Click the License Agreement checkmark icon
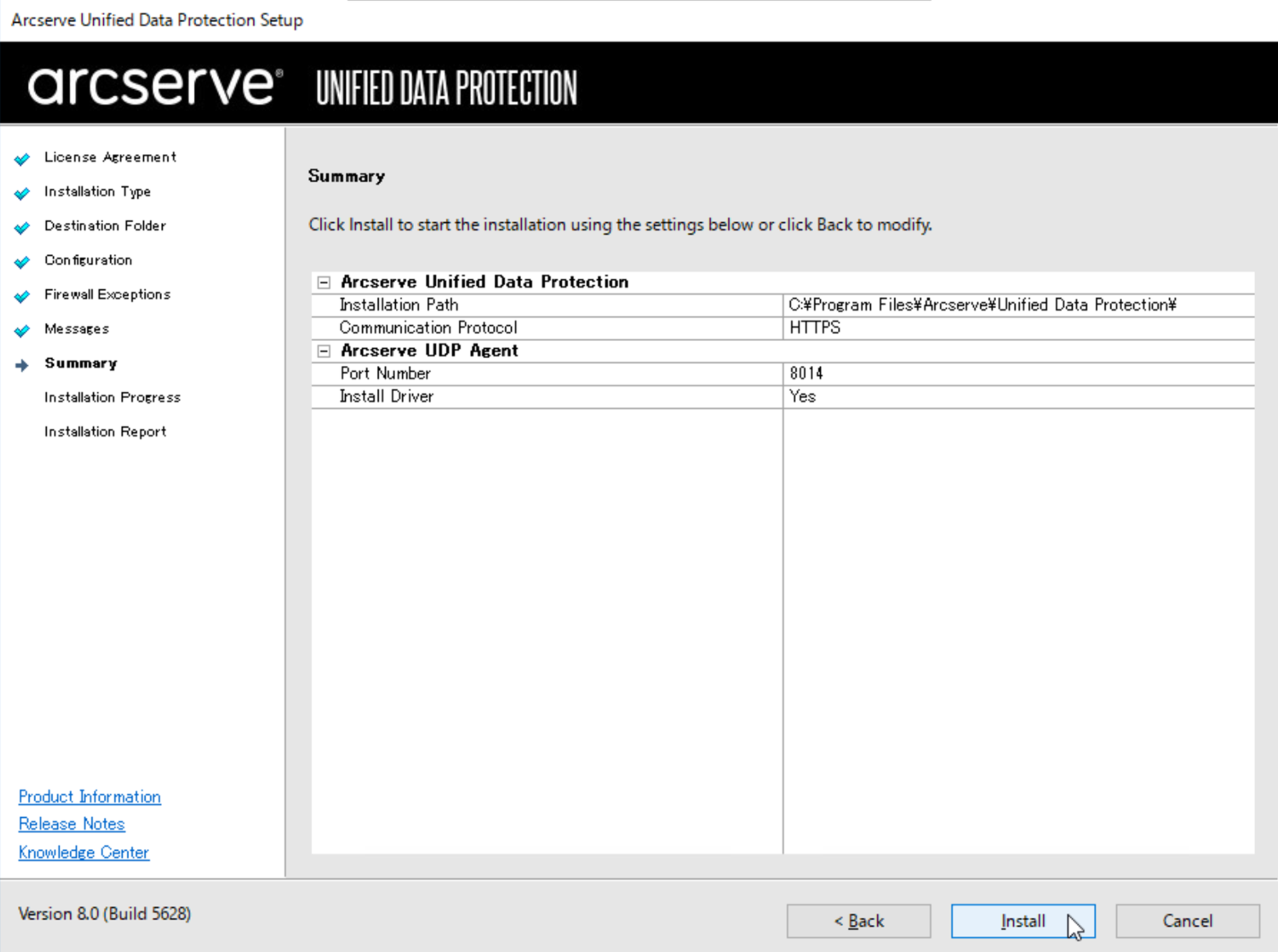1278x952 pixels. coord(22,158)
